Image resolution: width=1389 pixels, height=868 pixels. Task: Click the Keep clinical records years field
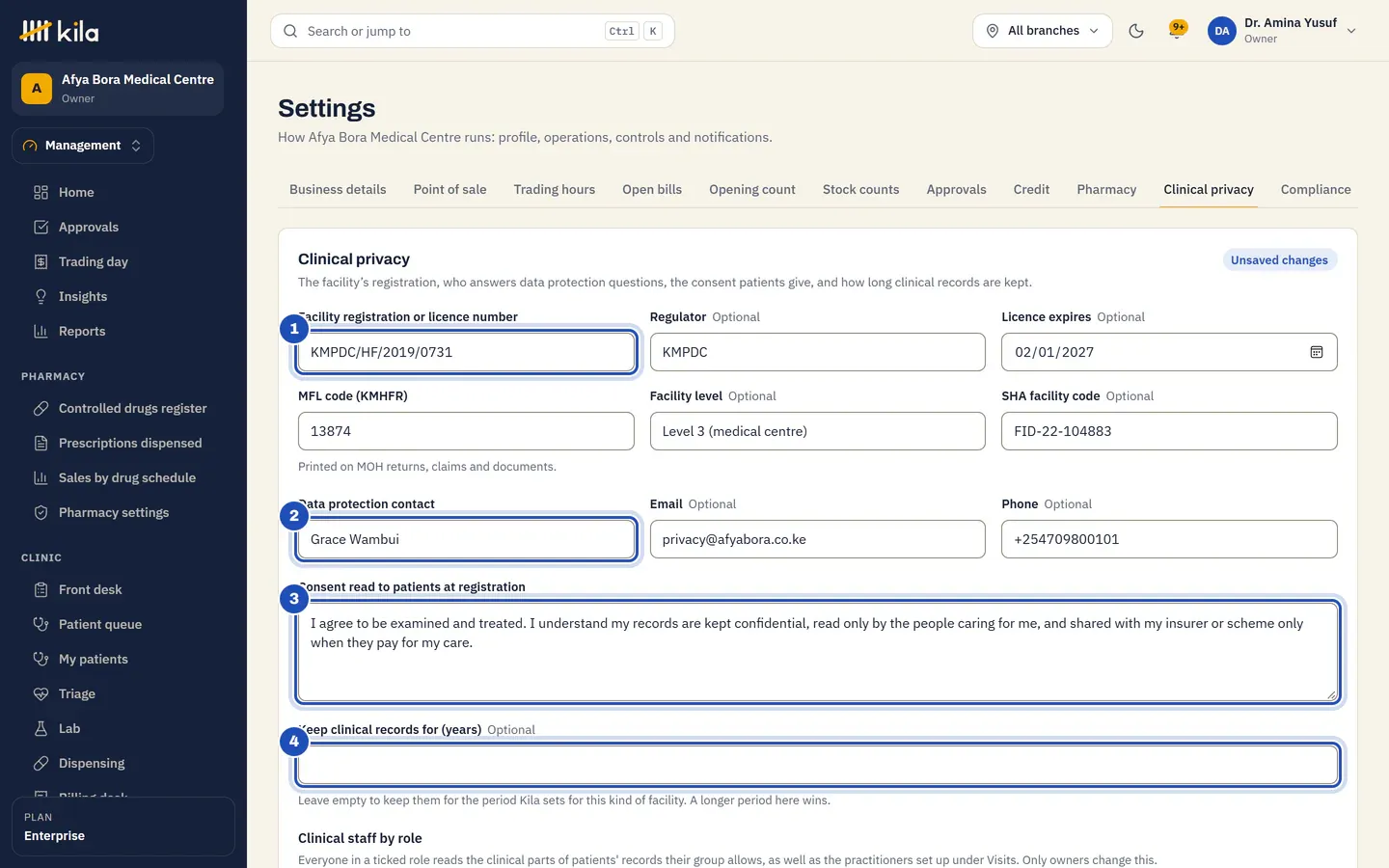pos(818,765)
